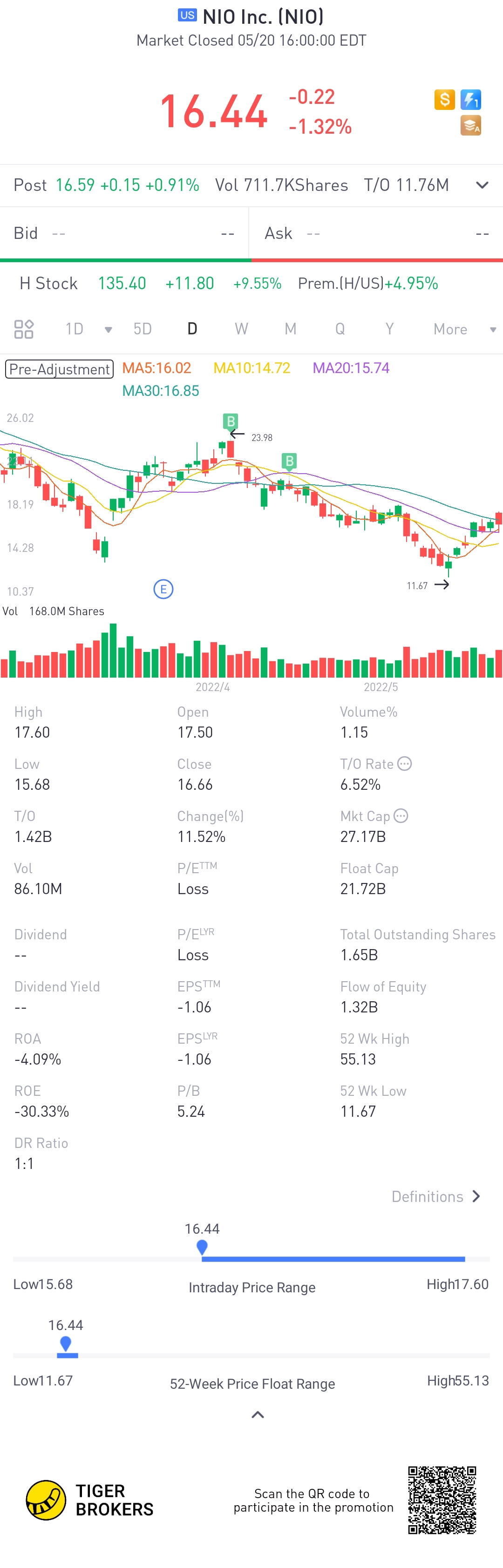The image size is (503, 1568).
Task: Tap the blue lightning bolt icon
Action: [471, 99]
